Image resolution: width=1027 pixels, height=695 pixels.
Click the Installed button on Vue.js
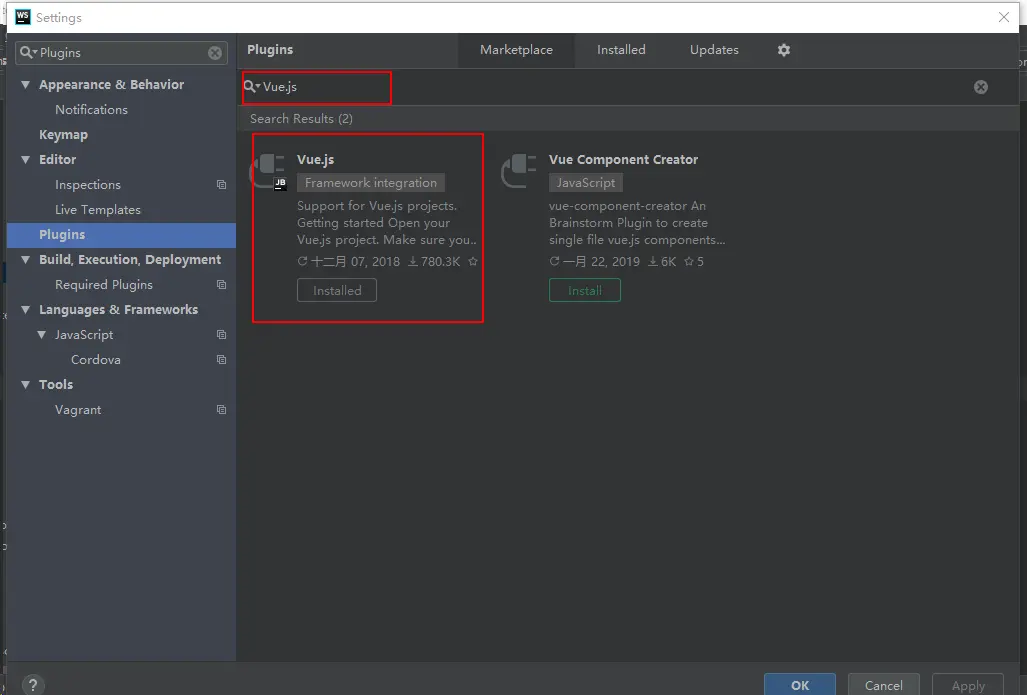pos(337,290)
